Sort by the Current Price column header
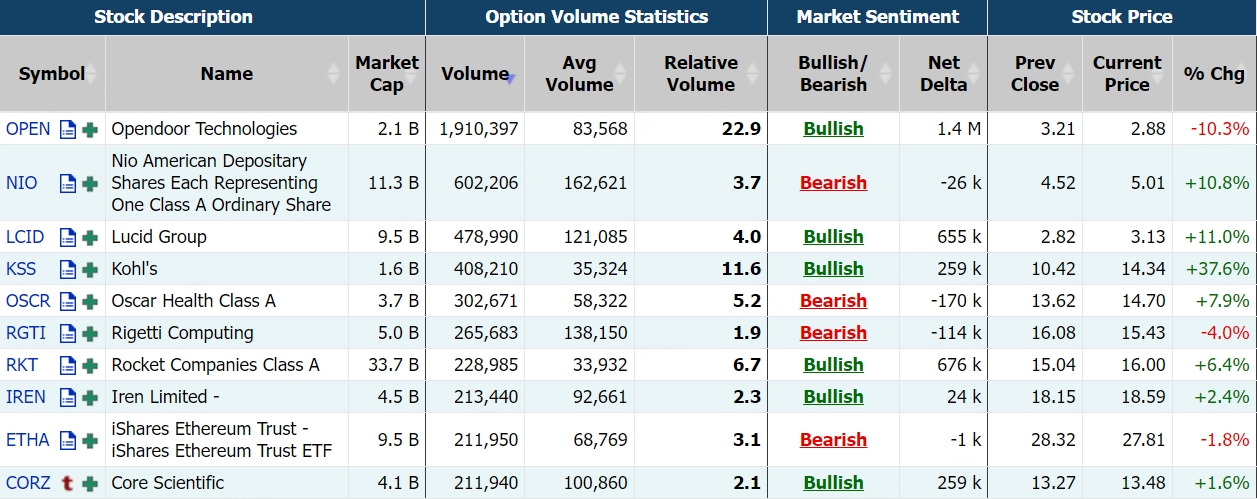1257x499 pixels. point(1127,74)
